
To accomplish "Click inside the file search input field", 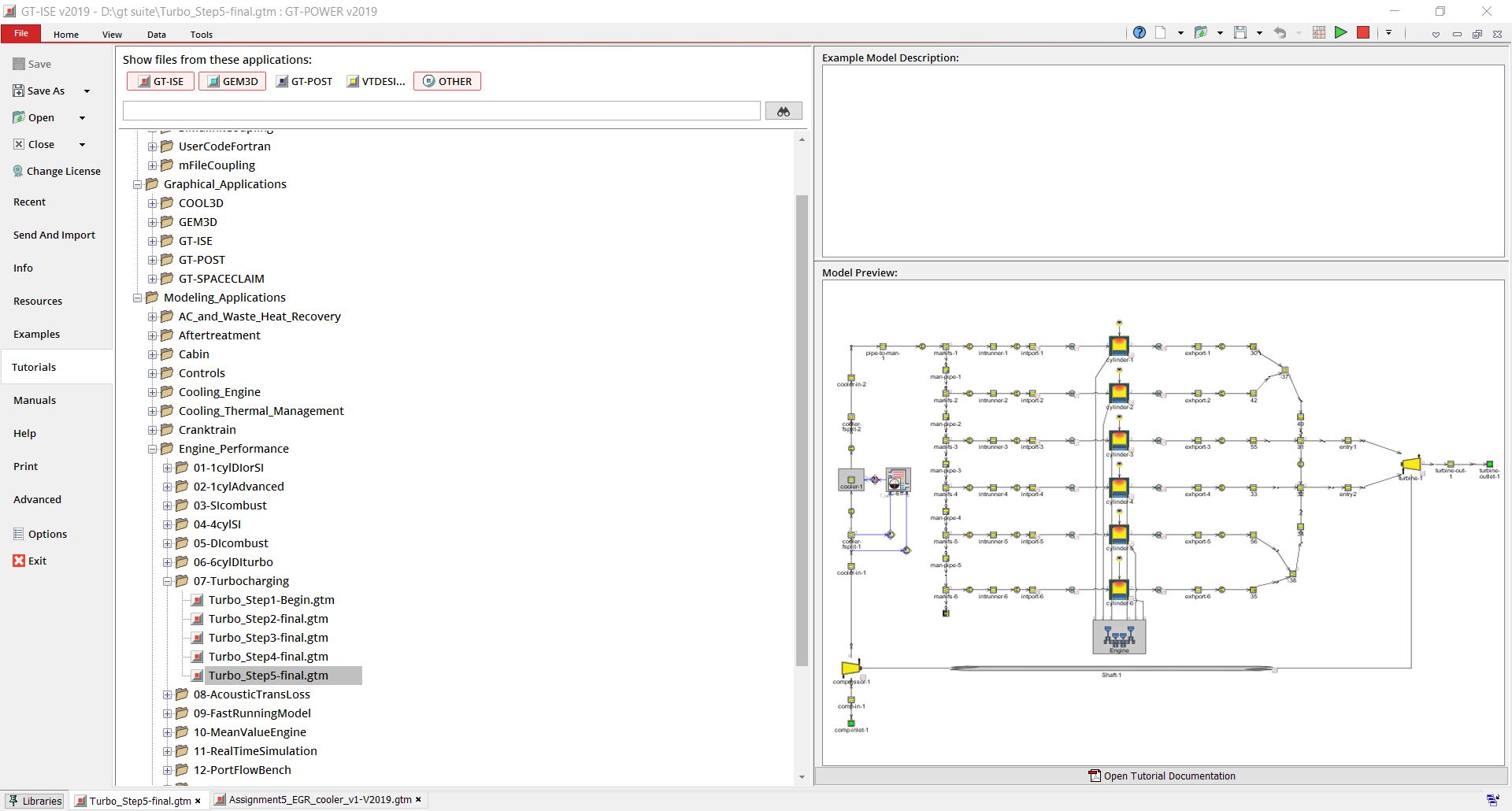I will 441,110.
